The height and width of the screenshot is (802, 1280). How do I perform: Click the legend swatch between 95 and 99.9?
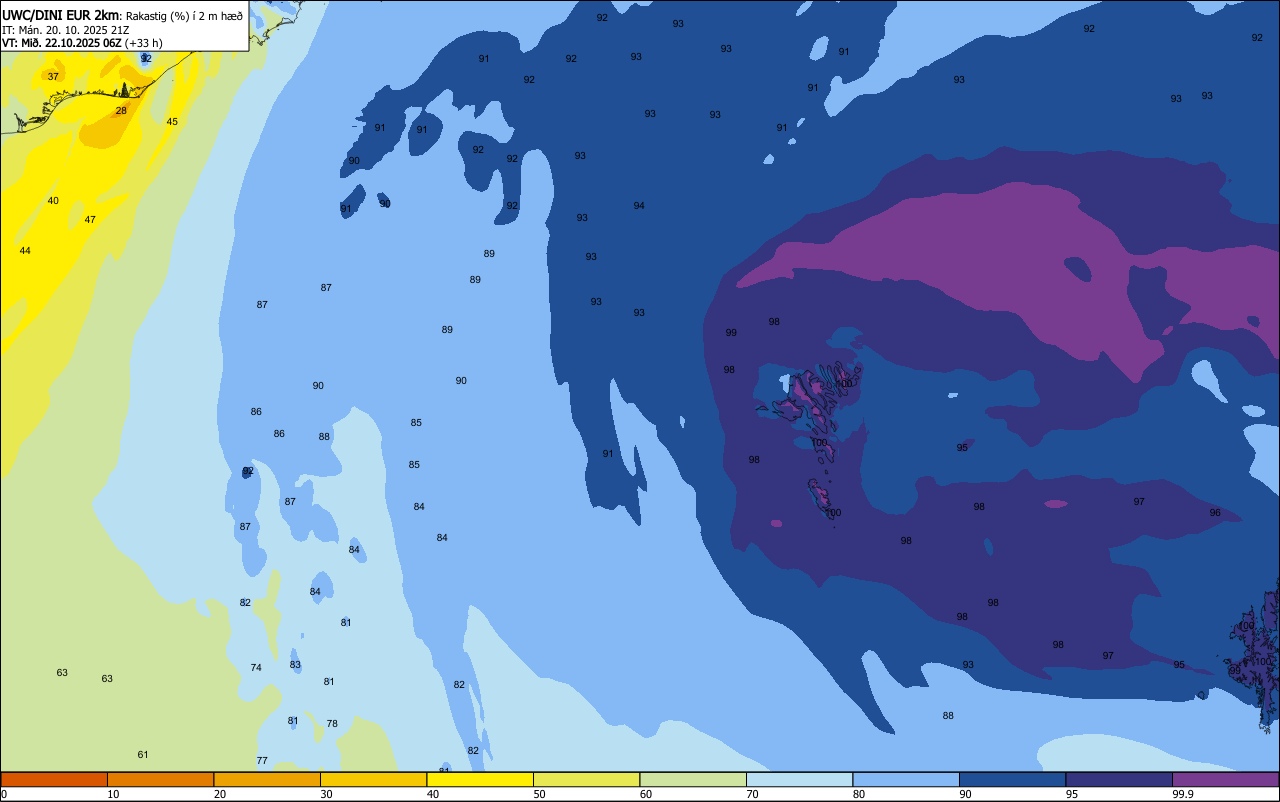(x=1119, y=779)
